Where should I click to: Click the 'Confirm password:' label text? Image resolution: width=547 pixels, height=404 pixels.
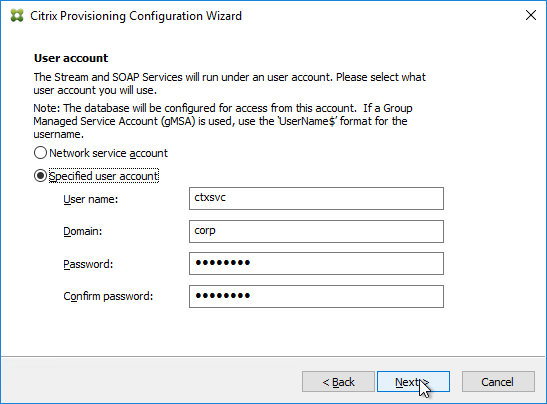point(108,297)
